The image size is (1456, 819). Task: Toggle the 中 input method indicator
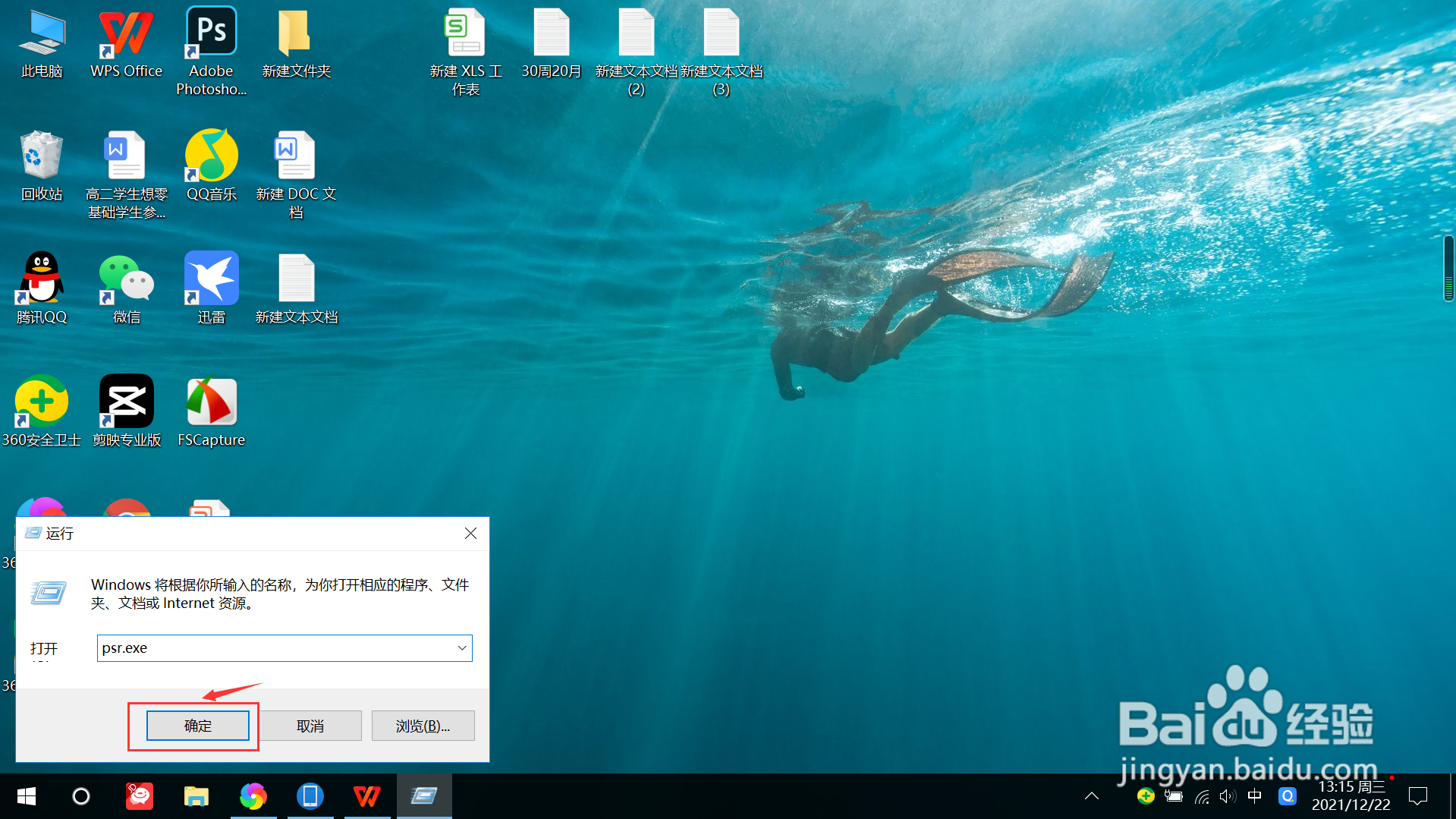1255,795
